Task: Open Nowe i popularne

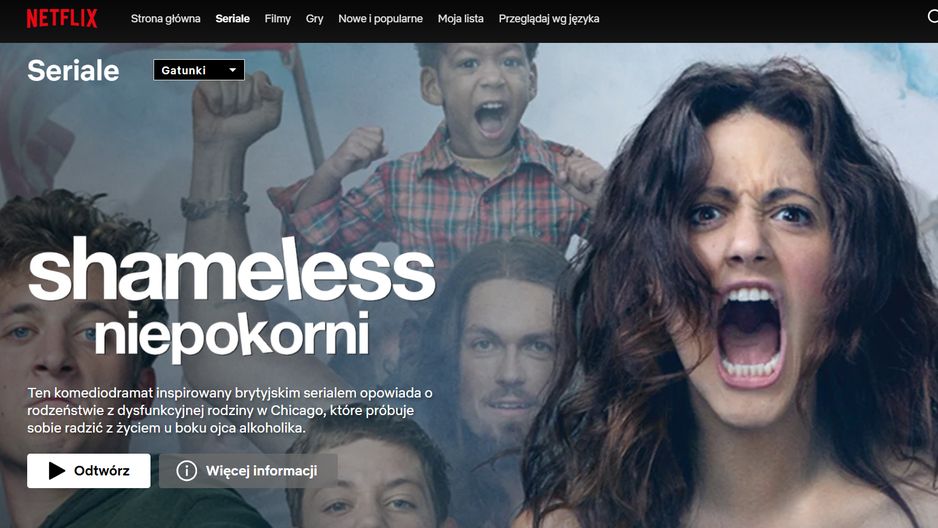Action: coord(380,19)
